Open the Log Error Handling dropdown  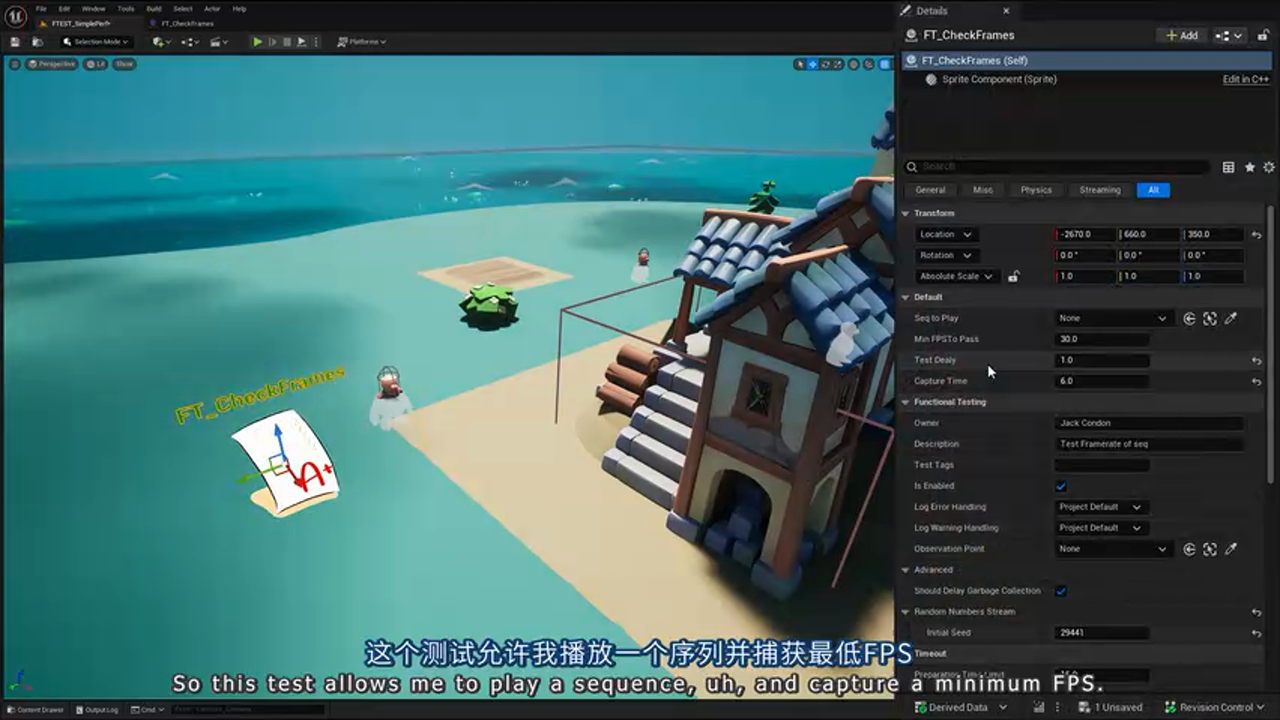coord(1100,507)
